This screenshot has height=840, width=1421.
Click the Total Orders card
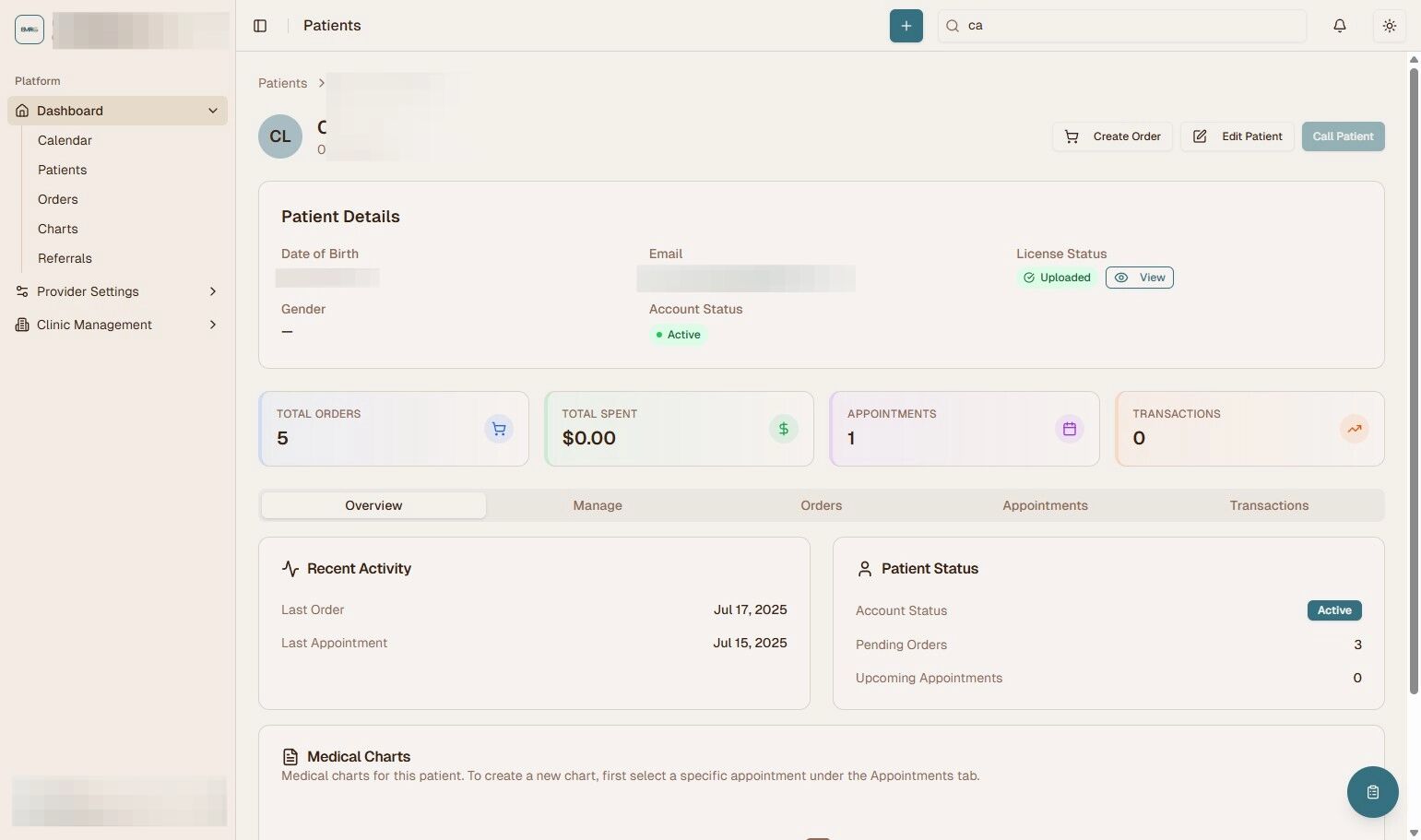(x=394, y=429)
